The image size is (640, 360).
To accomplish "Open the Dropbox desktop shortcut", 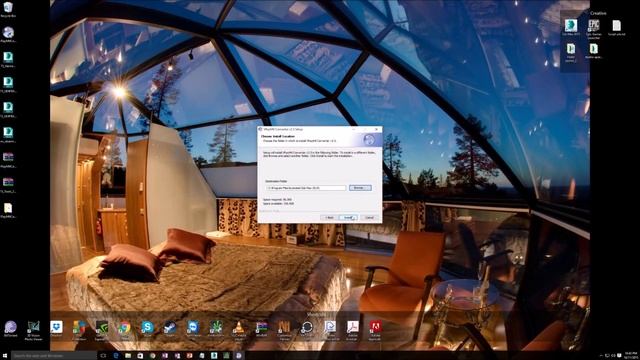I will [56, 329].
